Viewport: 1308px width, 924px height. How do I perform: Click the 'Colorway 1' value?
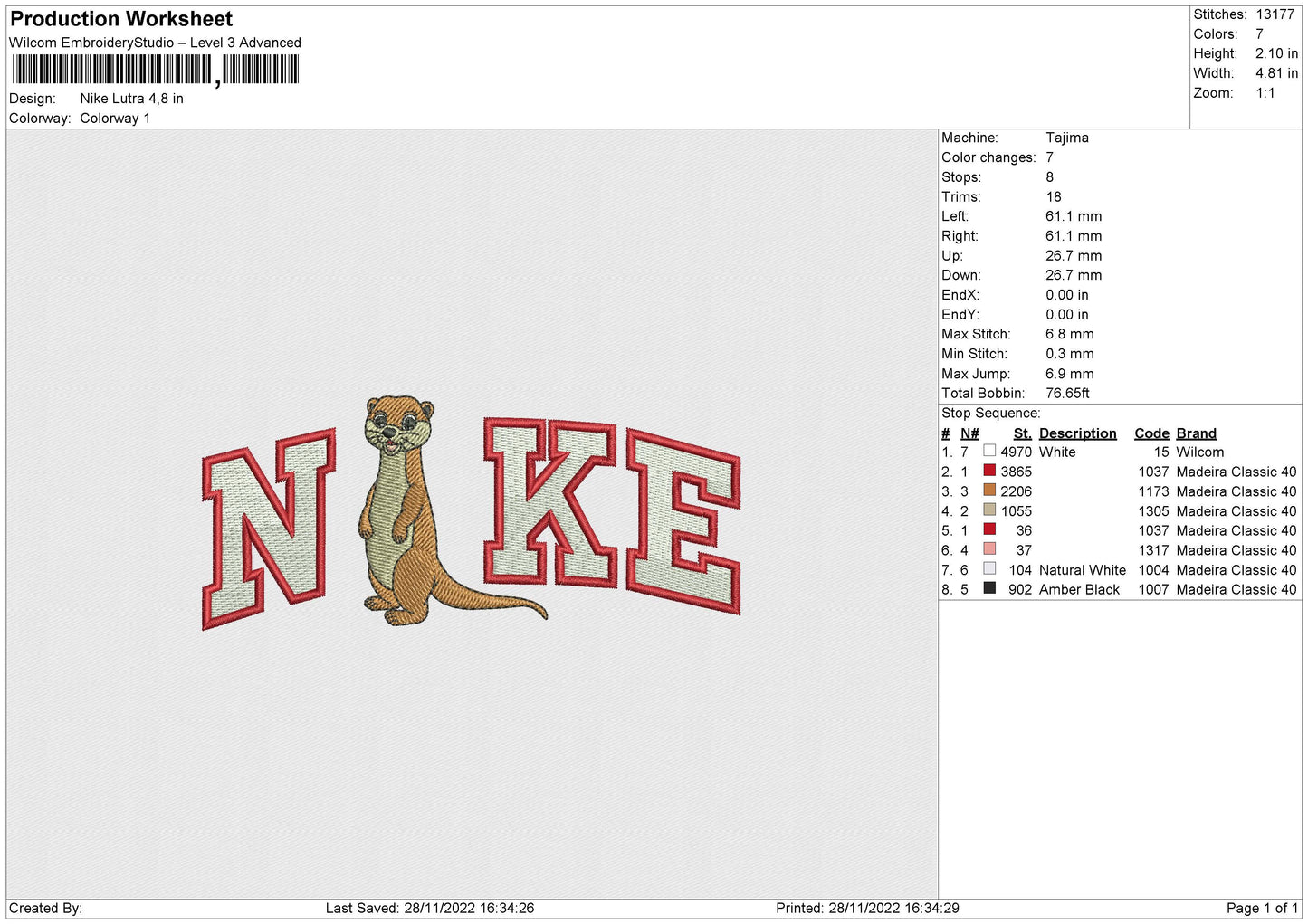point(115,119)
